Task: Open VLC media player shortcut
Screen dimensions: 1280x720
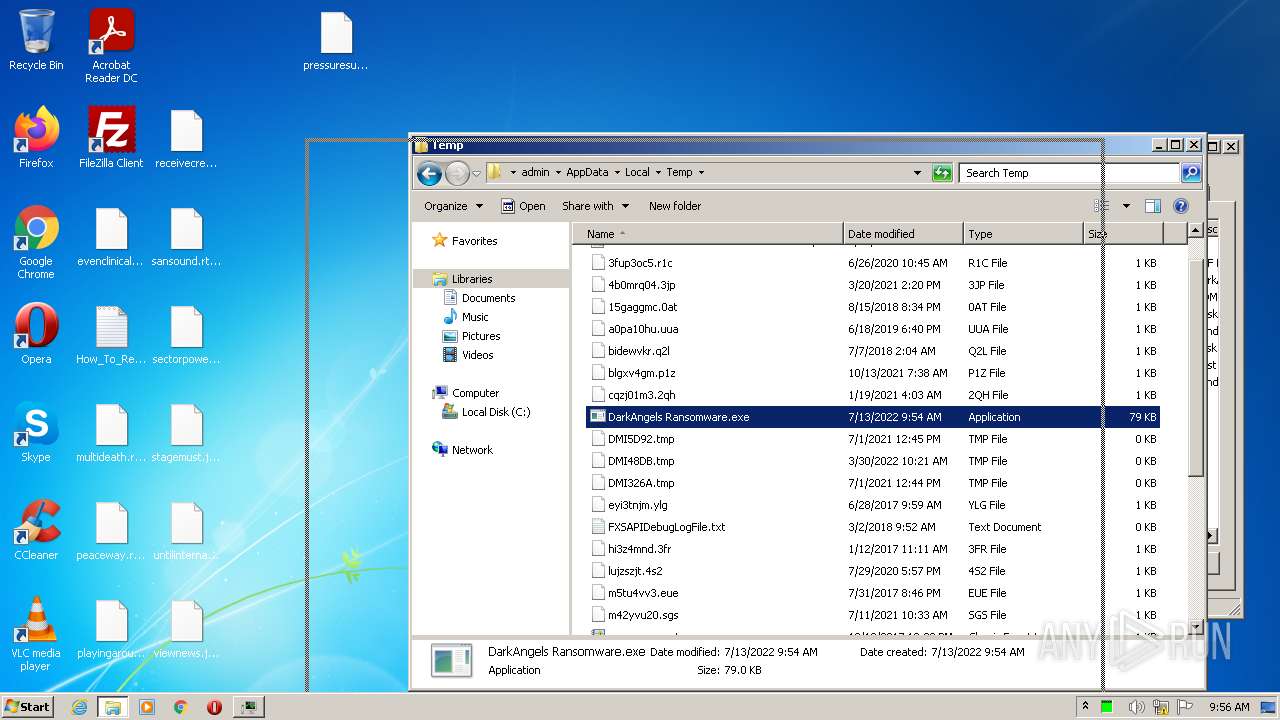Action: (36, 635)
